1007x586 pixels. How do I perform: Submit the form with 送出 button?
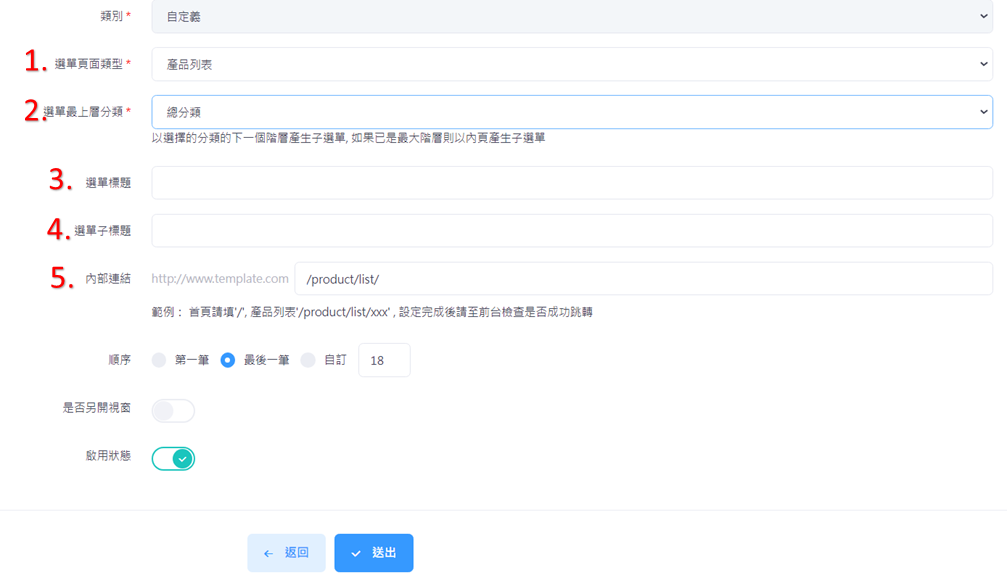tap(374, 553)
